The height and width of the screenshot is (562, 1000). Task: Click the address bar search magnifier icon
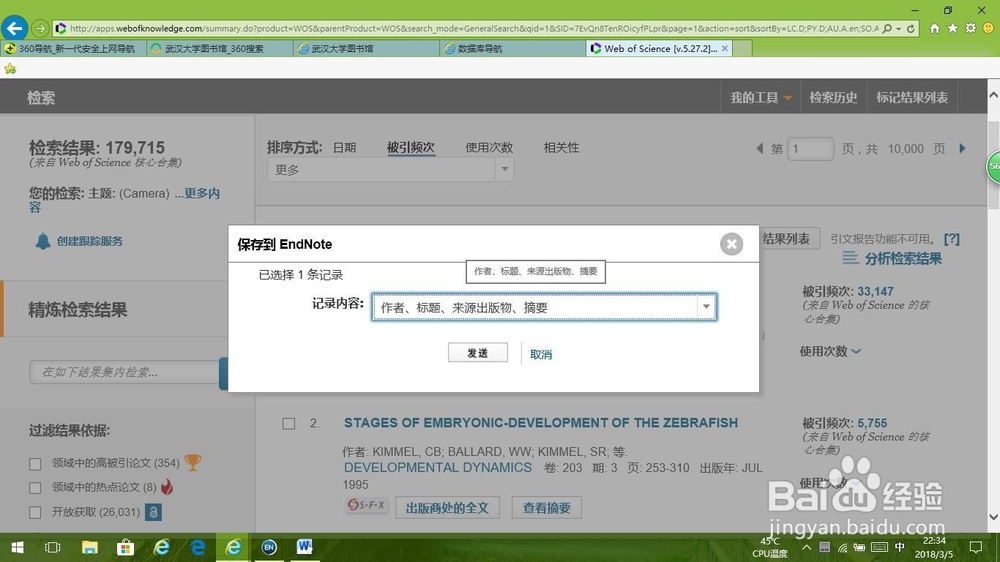(x=887, y=29)
